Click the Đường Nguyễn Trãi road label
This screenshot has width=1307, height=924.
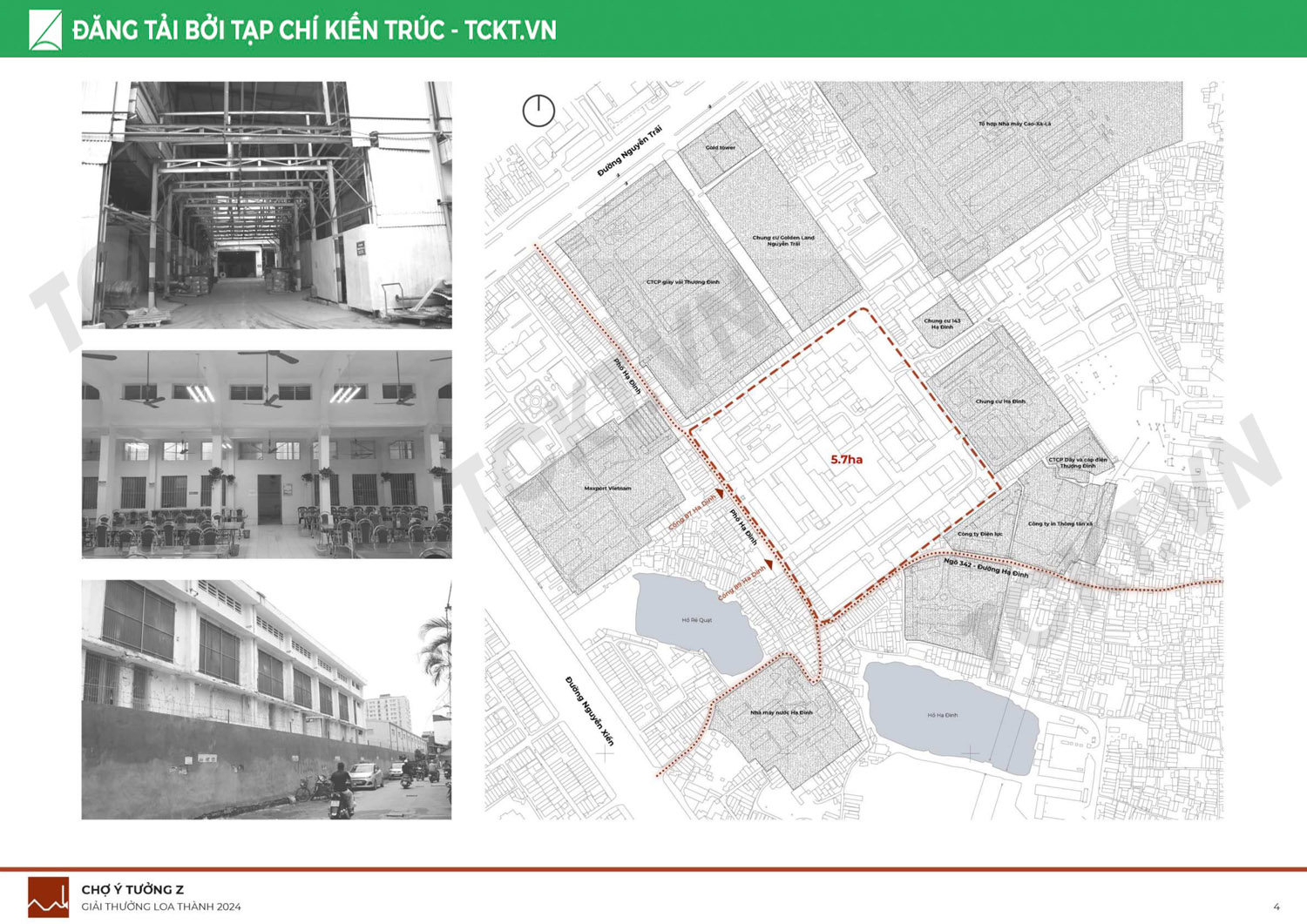click(x=629, y=151)
